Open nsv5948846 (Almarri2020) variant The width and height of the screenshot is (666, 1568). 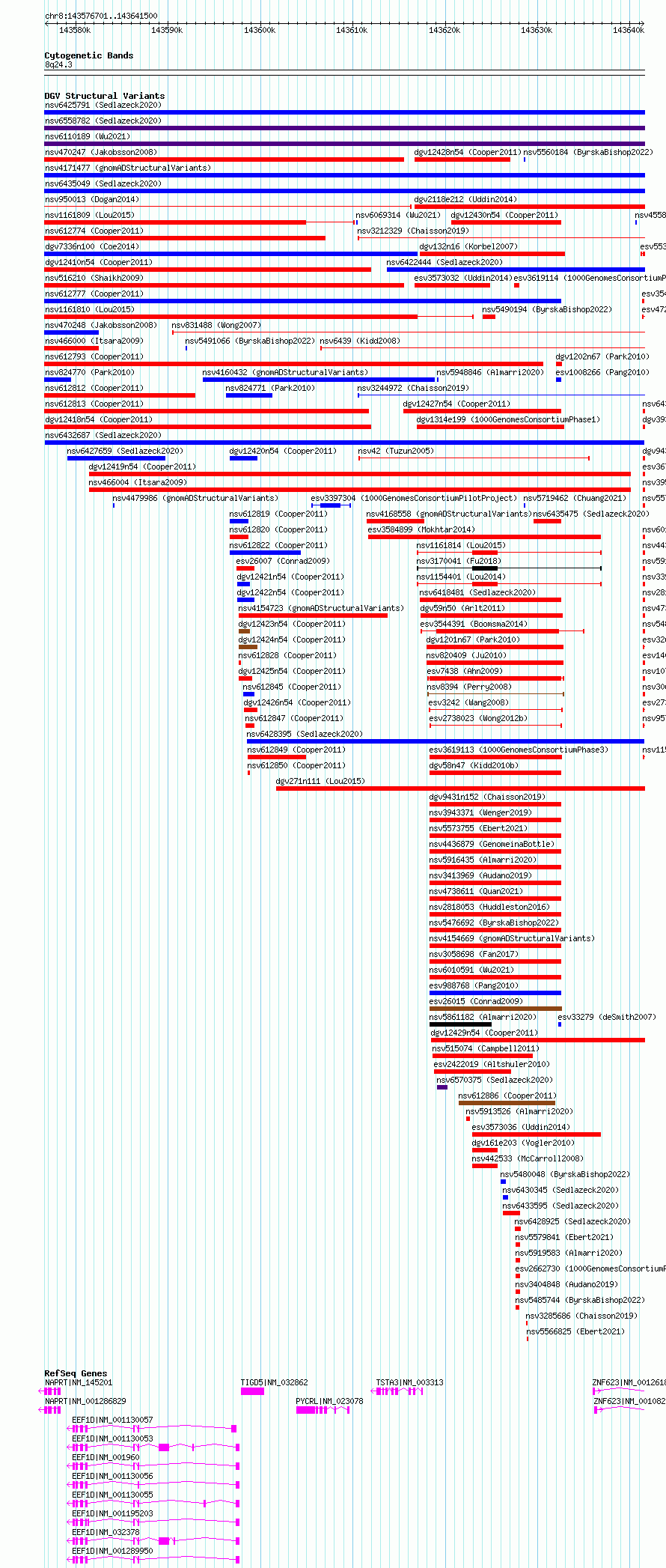tap(490, 372)
